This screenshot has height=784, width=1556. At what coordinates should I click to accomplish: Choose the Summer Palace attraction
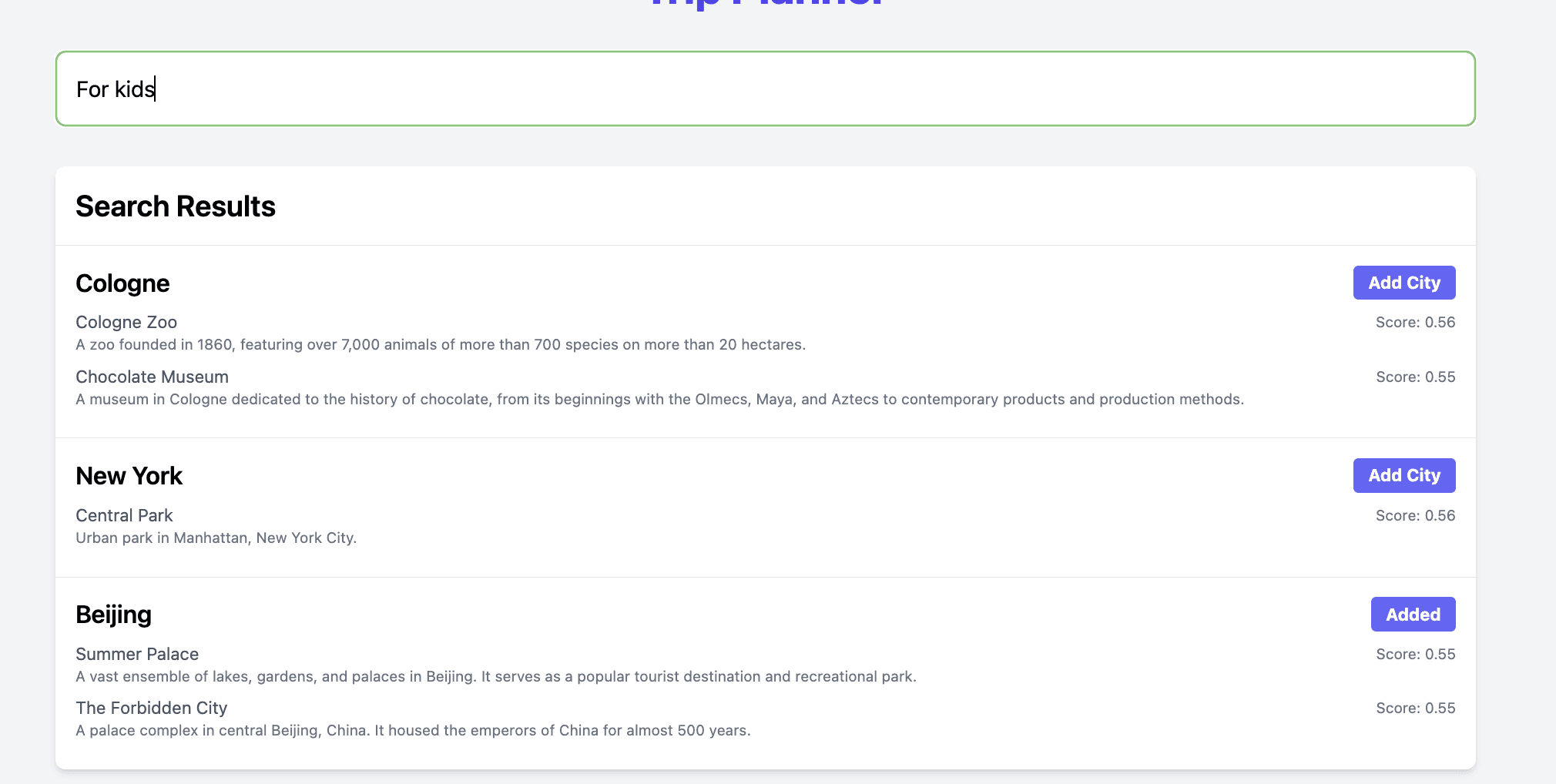(x=137, y=654)
